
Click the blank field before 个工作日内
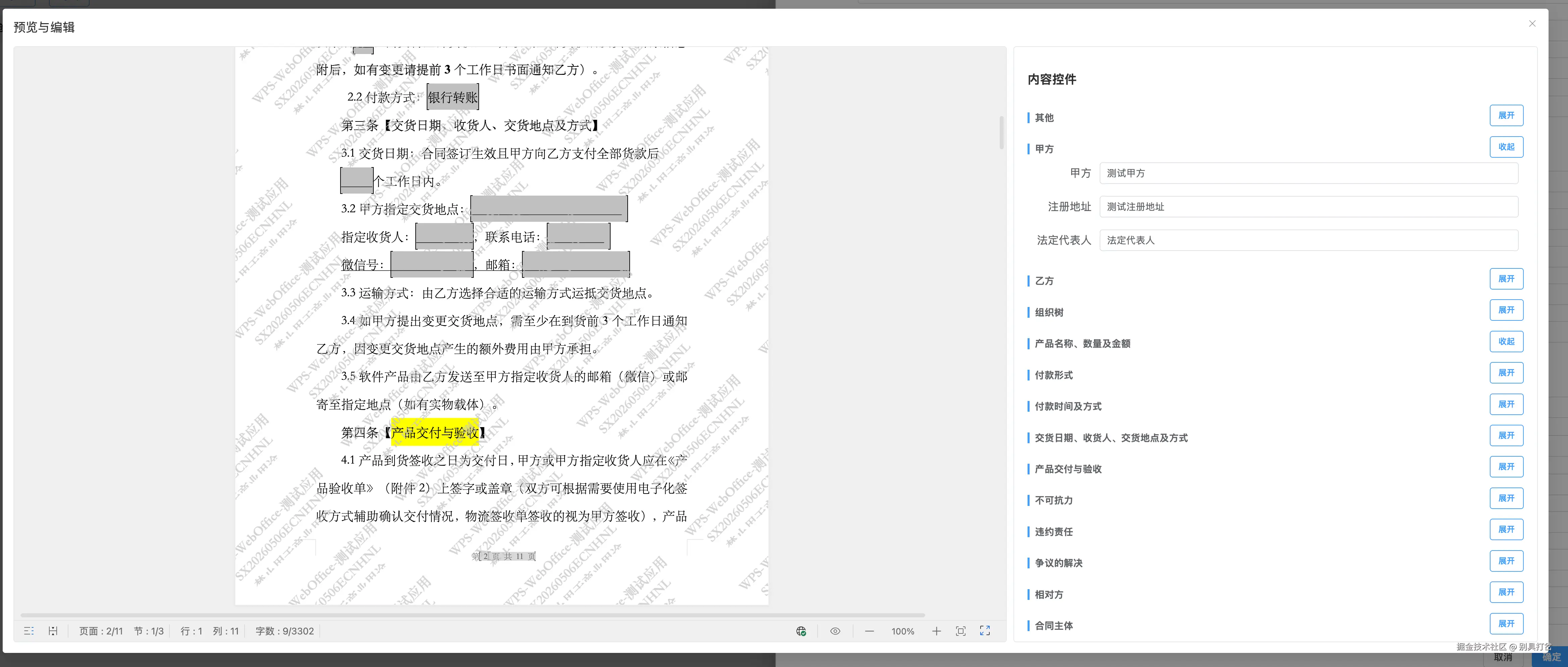point(357,181)
